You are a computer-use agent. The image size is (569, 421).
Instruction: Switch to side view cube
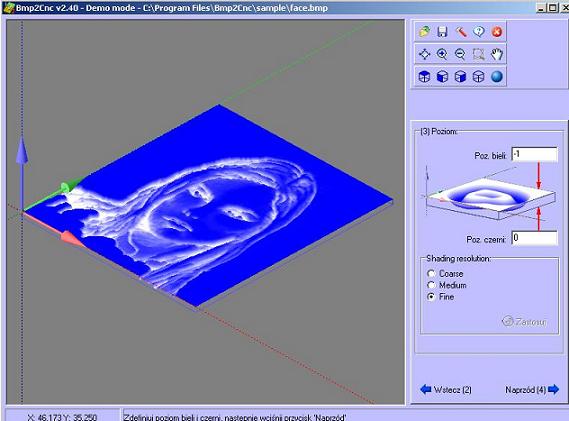[x=460, y=77]
